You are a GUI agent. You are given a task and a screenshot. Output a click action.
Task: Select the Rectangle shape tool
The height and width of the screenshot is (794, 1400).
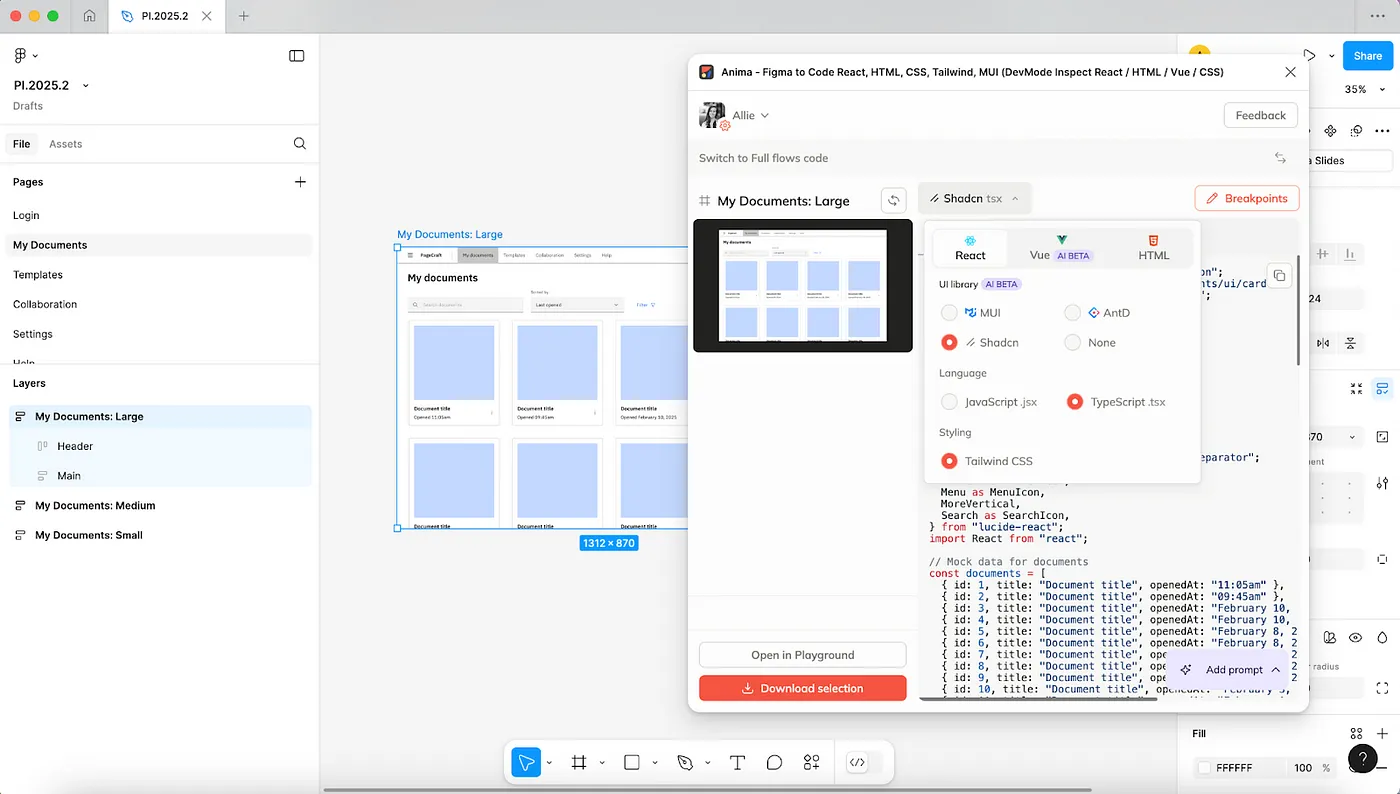tap(633, 762)
